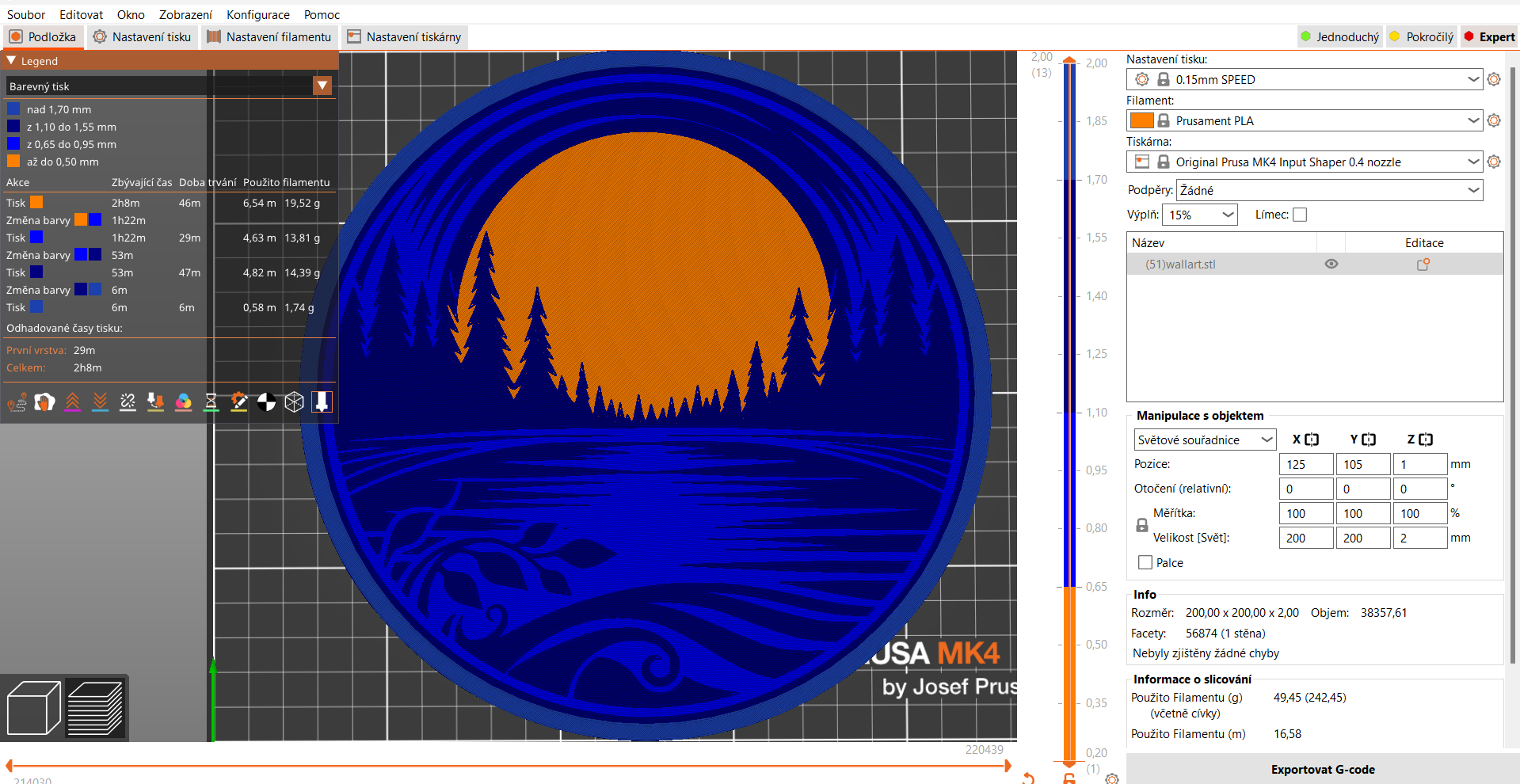This screenshot has height=784, width=1520.
Task: Toggle travel moves in the legend toolbar
Action: tap(16, 402)
